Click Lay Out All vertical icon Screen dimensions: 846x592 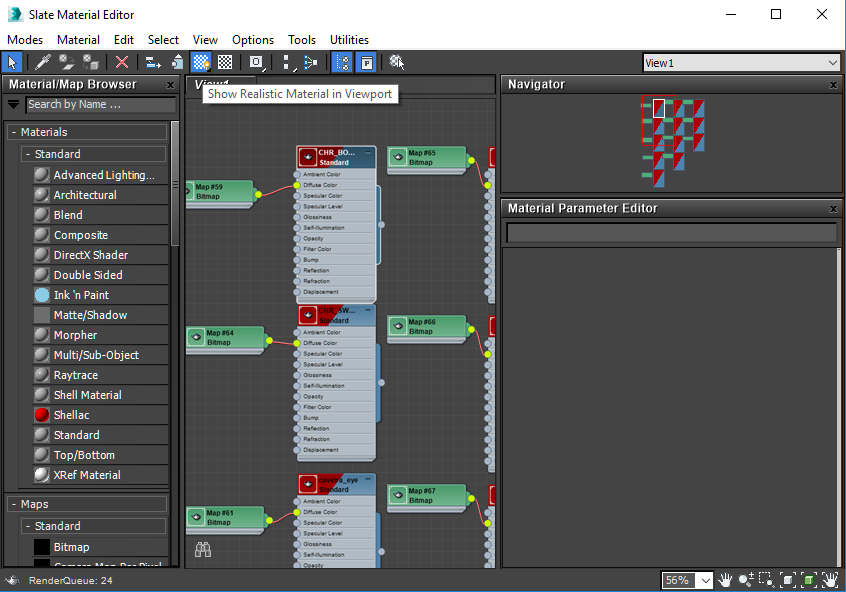288,62
